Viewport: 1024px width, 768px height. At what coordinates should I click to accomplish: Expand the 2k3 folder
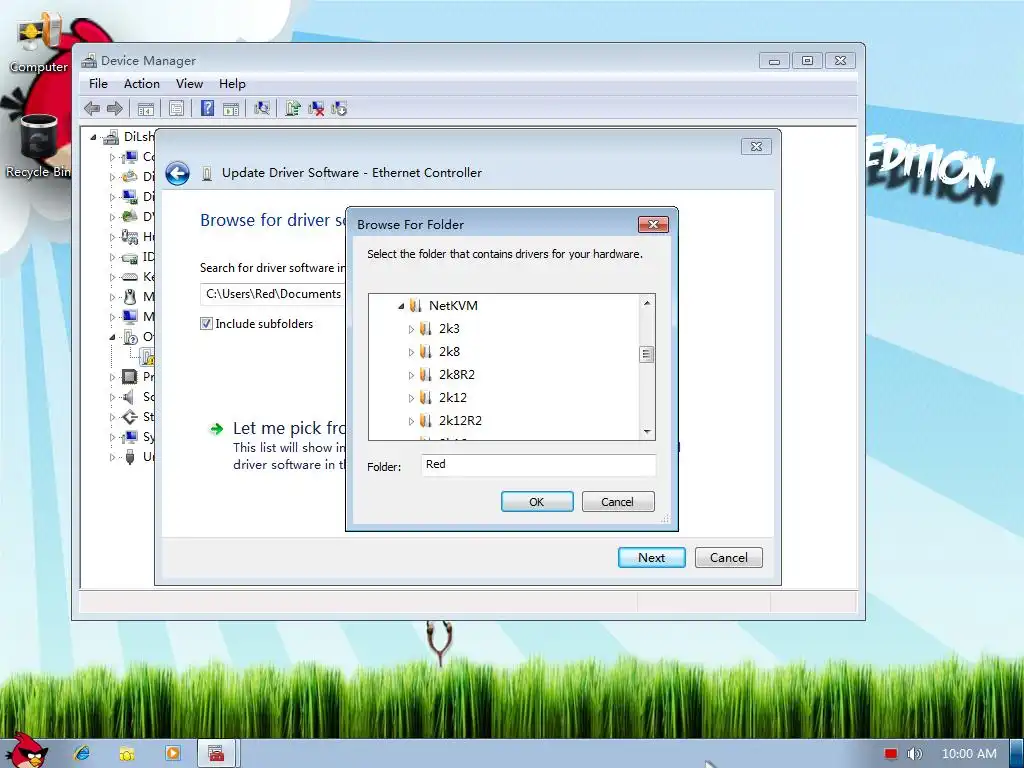411,329
